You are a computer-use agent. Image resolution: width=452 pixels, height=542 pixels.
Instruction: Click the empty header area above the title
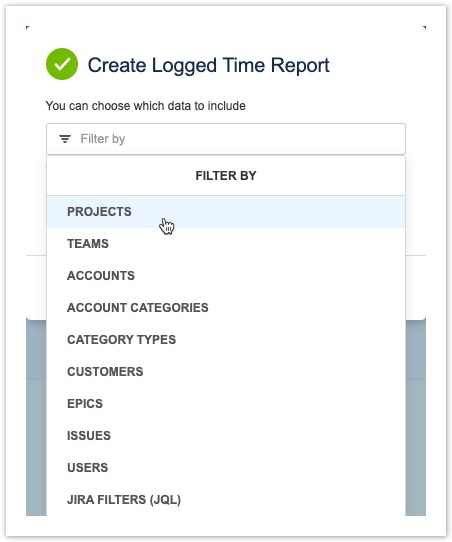click(x=226, y=36)
